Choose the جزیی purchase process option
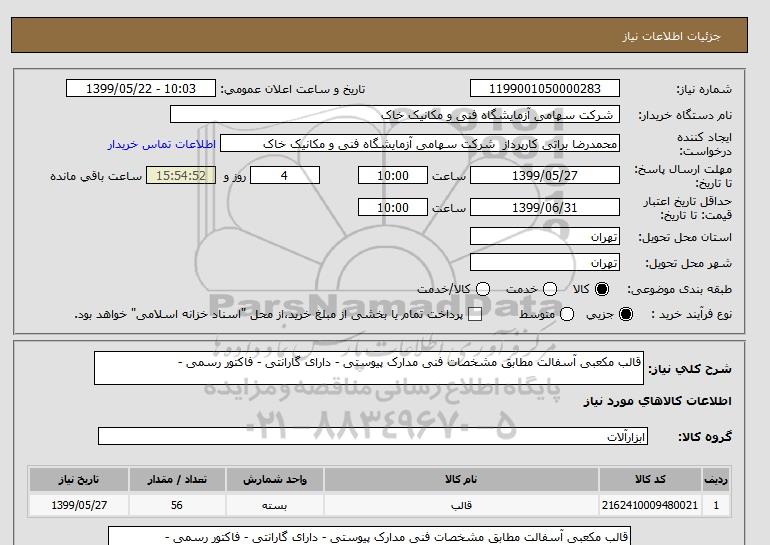The height and width of the screenshot is (545, 770). pyautogui.click(x=626, y=314)
